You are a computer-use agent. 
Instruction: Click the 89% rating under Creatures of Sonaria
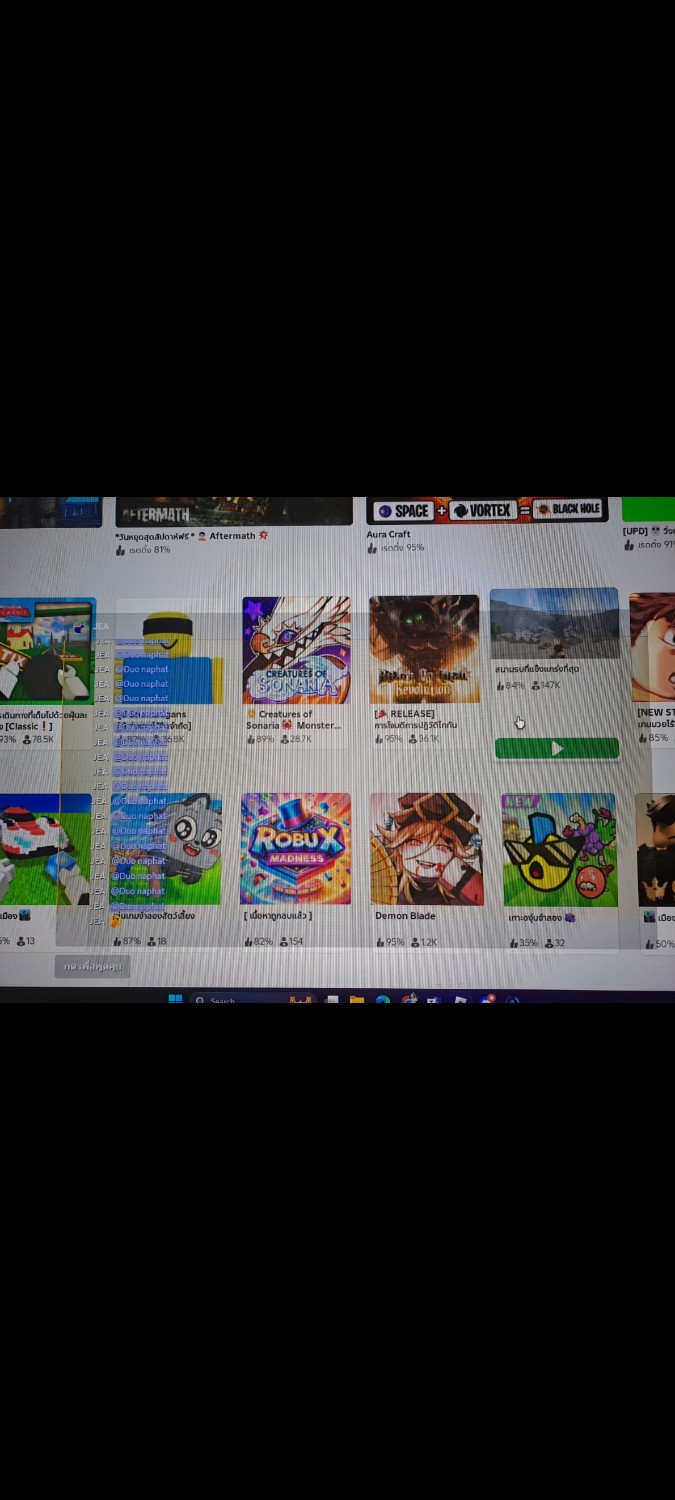point(260,739)
